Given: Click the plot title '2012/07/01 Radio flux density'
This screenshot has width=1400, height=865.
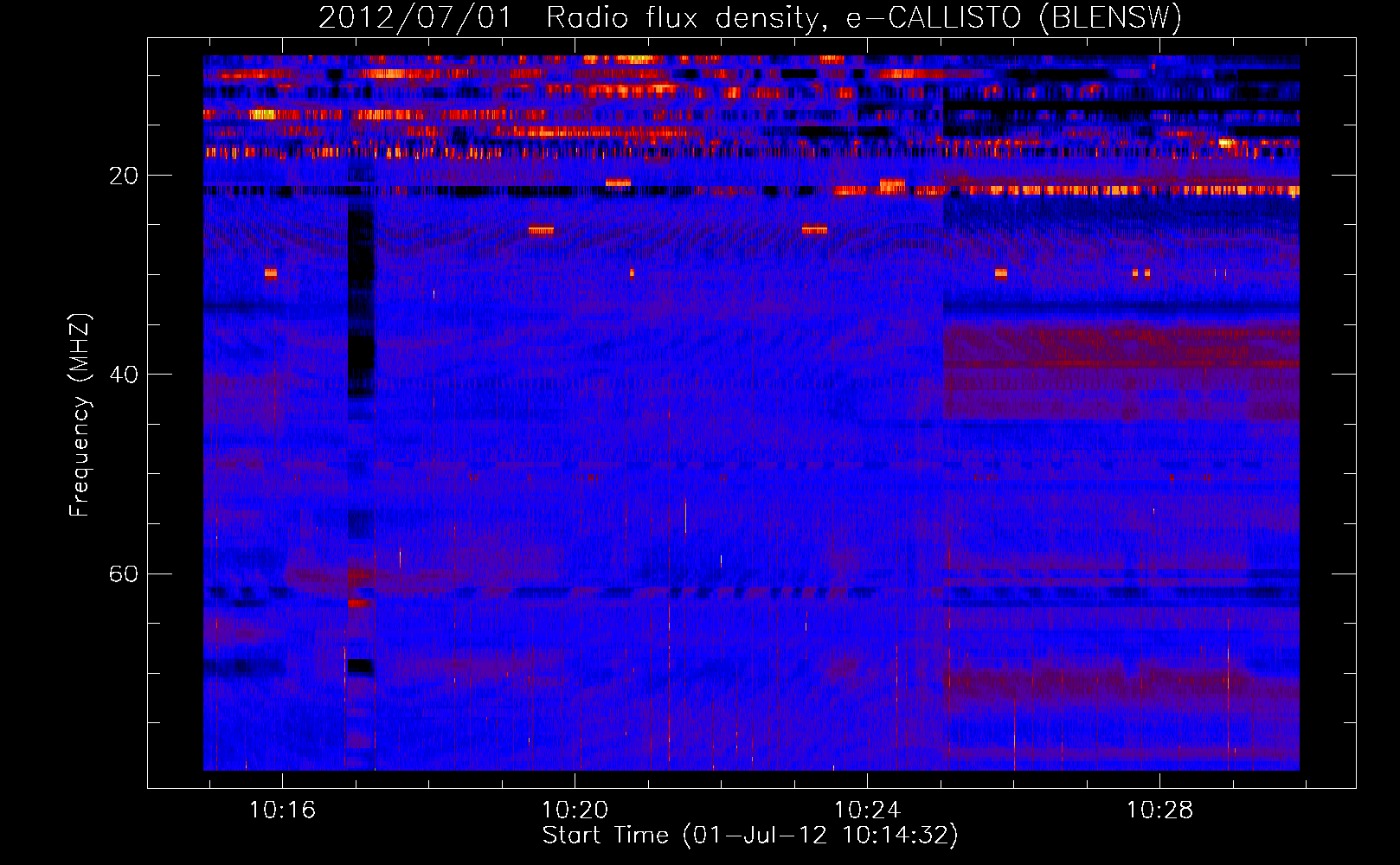Looking at the screenshot, I should coord(750,17).
